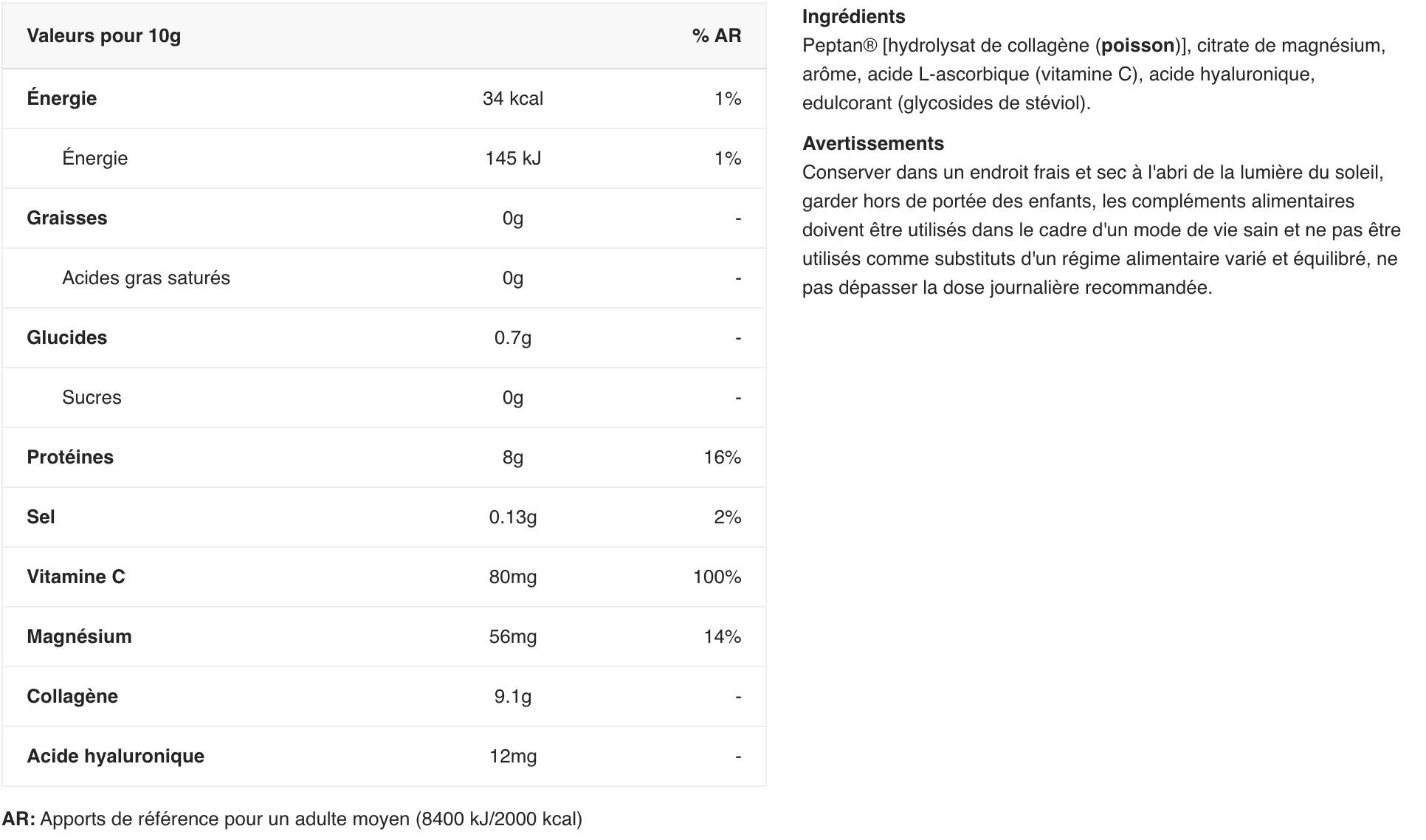Select the Graisses row label
The image size is (1426, 840).
(x=66, y=218)
